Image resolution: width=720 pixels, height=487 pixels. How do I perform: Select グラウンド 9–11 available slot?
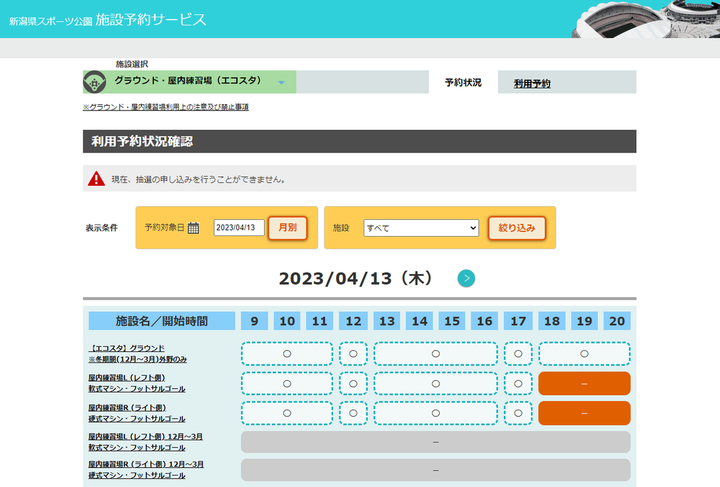(286, 354)
